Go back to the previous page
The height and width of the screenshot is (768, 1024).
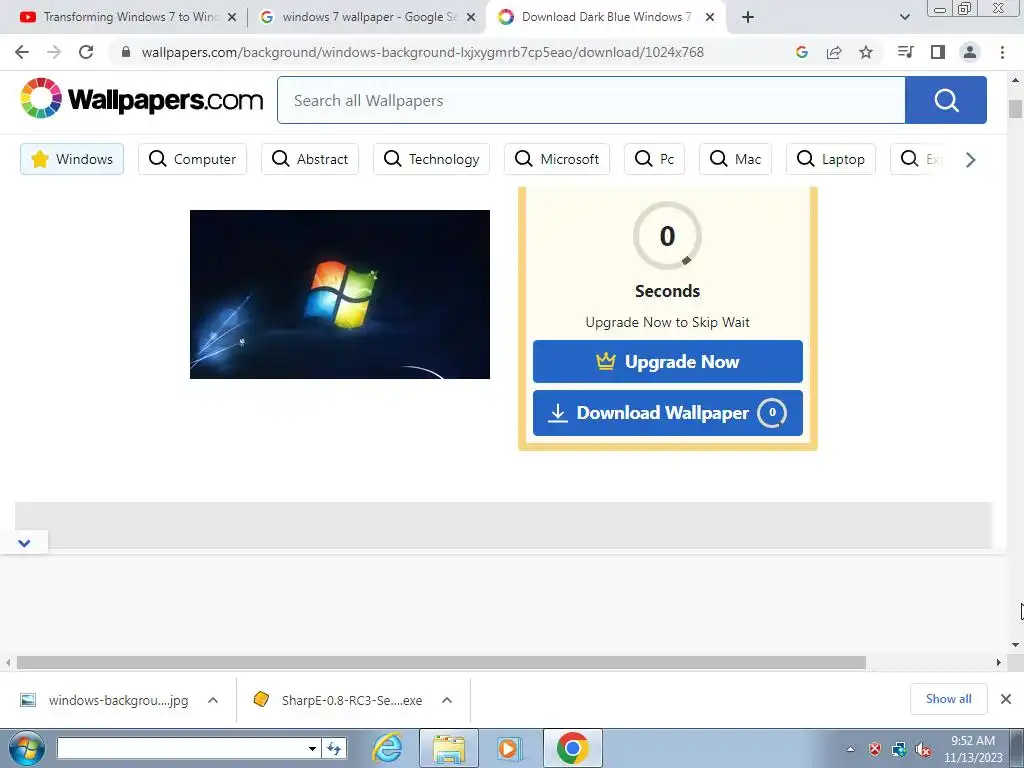(x=22, y=52)
